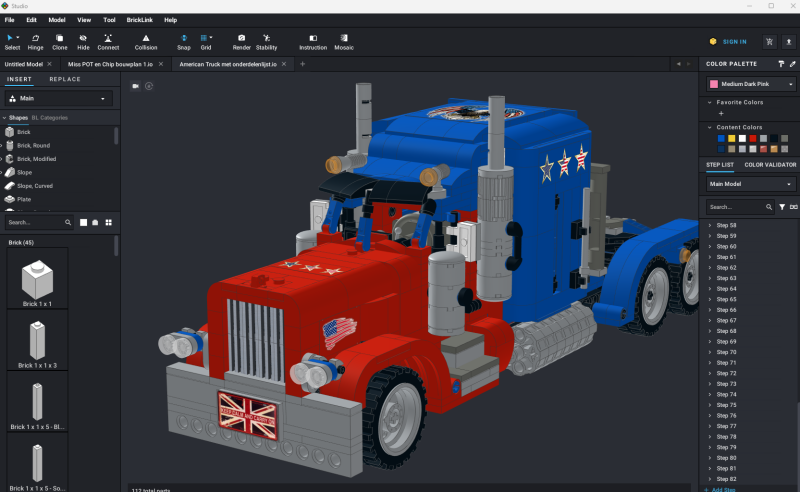Select the Brick 1 x 1 thumbnail
The height and width of the screenshot is (492, 800).
[37, 280]
